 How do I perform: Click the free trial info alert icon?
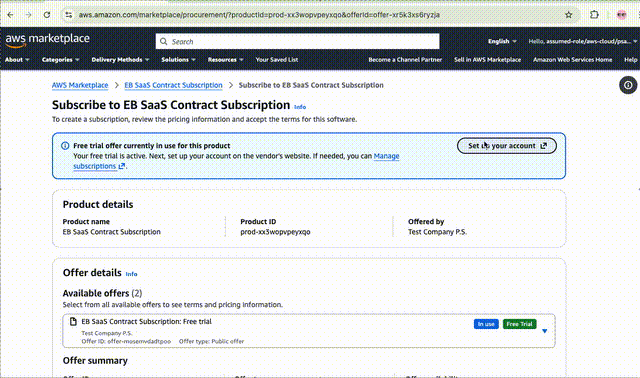click(x=65, y=146)
